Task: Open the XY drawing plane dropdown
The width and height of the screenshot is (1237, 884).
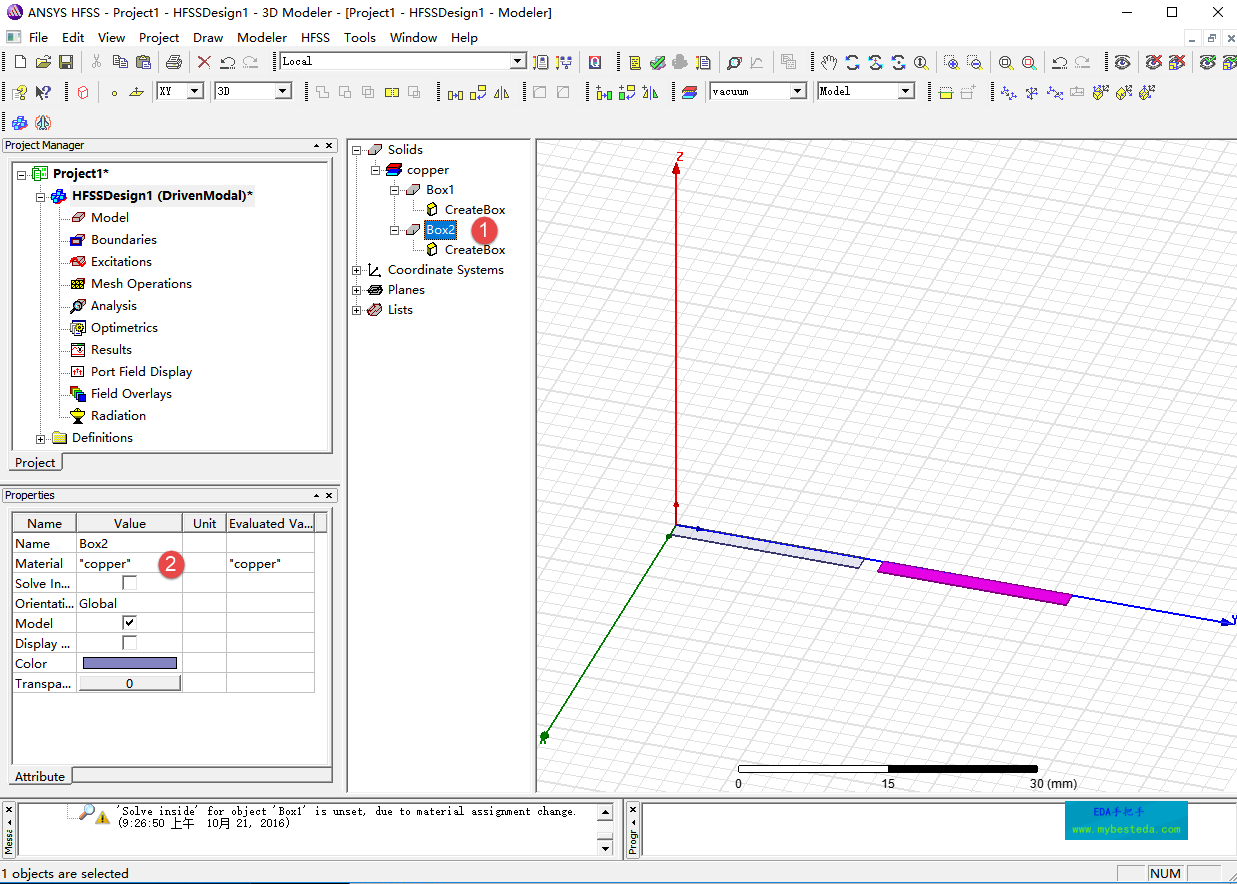Action: coord(194,91)
